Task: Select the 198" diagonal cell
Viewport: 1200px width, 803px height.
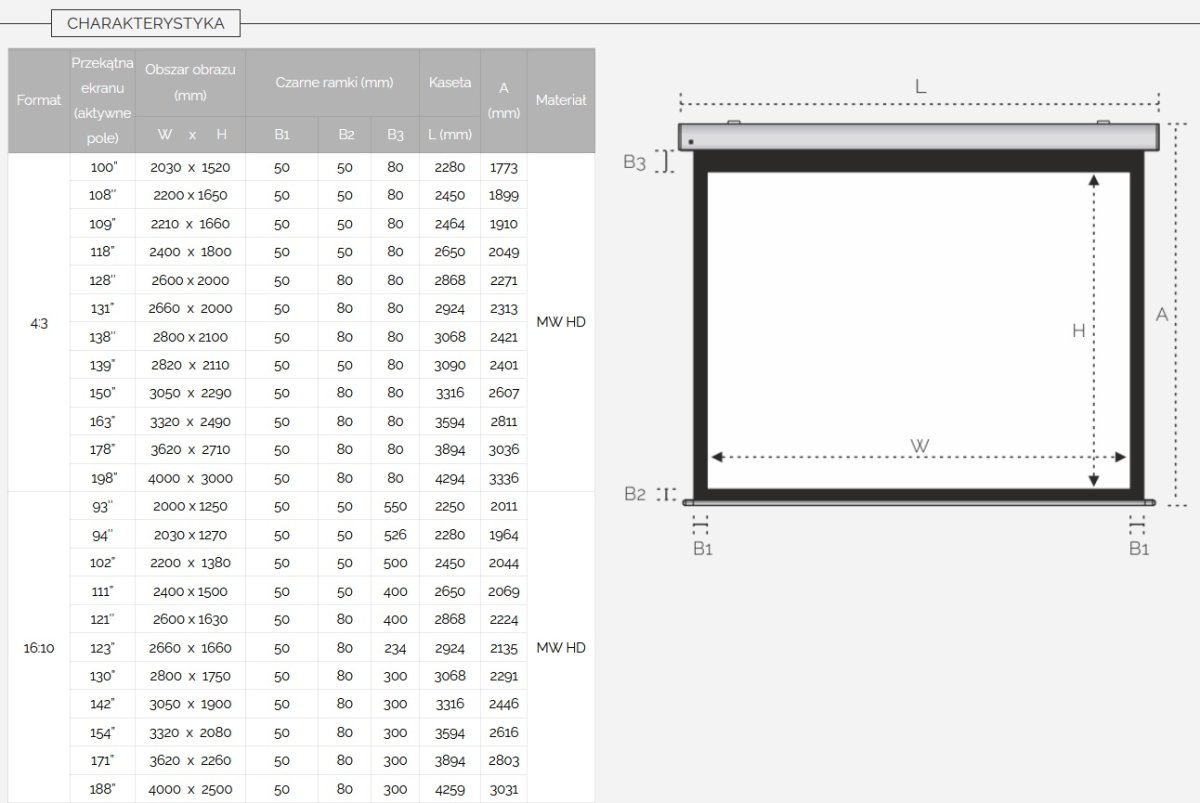Action: [x=102, y=478]
